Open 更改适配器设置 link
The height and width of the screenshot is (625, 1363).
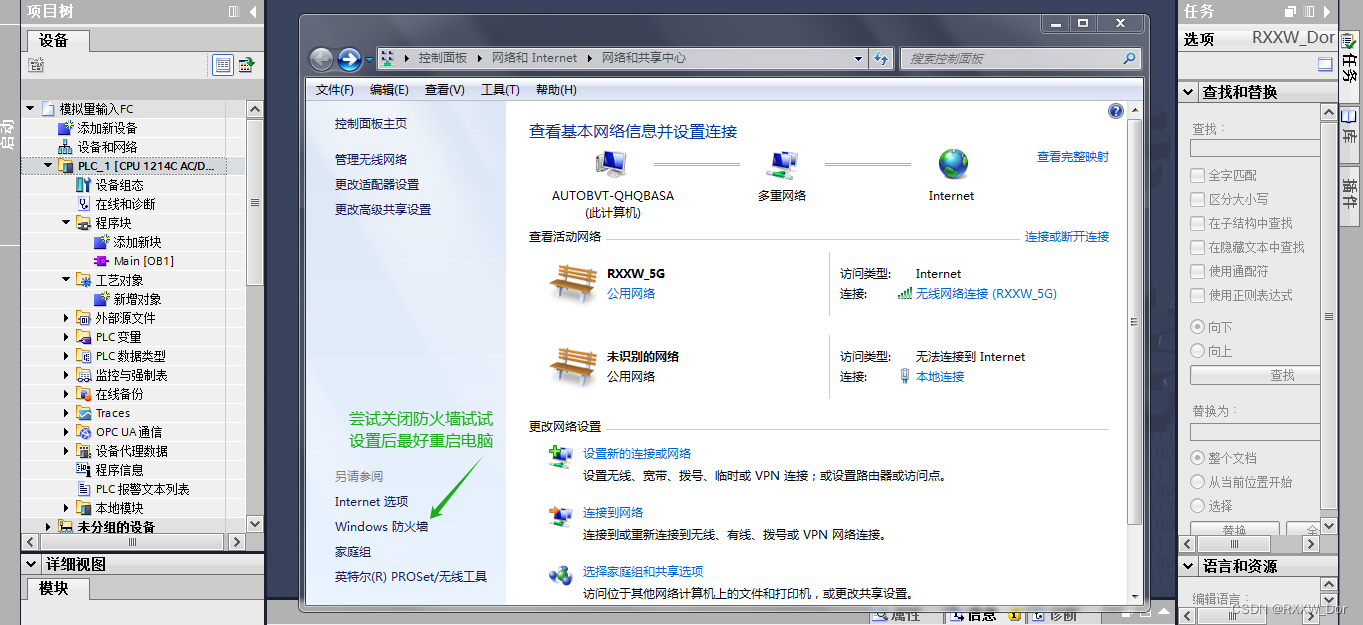[377, 184]
